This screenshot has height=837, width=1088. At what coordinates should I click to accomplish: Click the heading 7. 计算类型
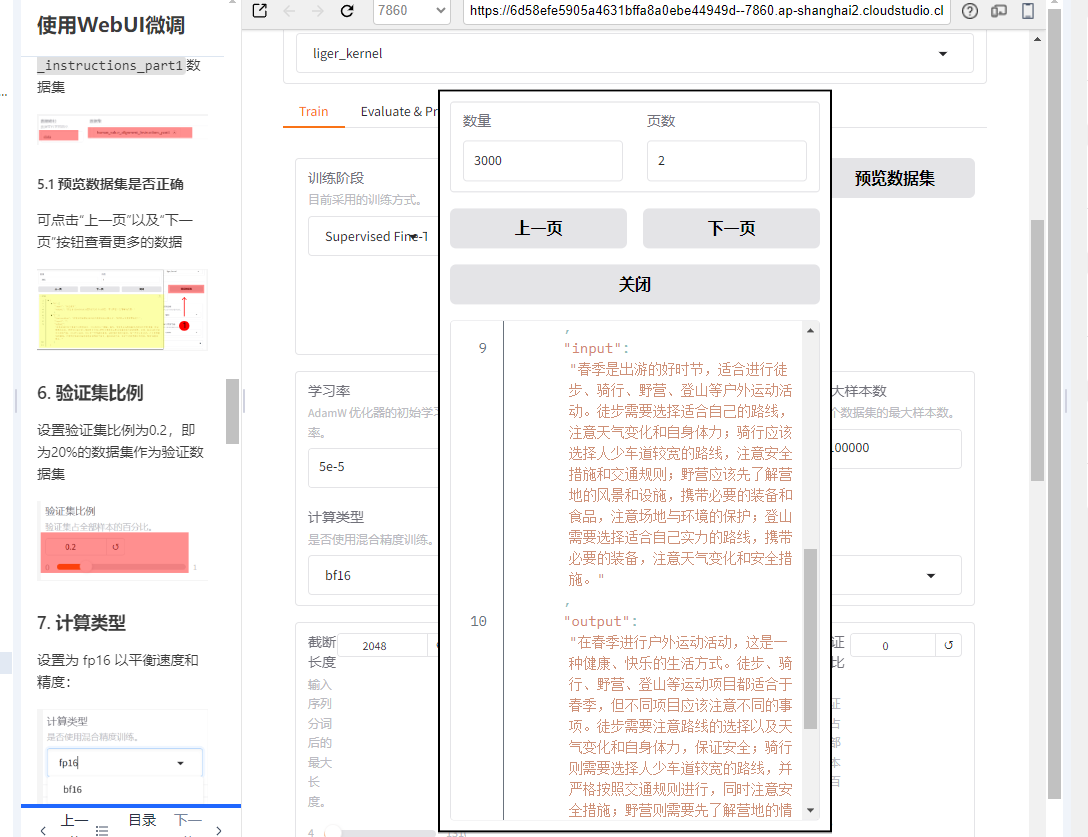pyautogui.click(x=81, y=623)
